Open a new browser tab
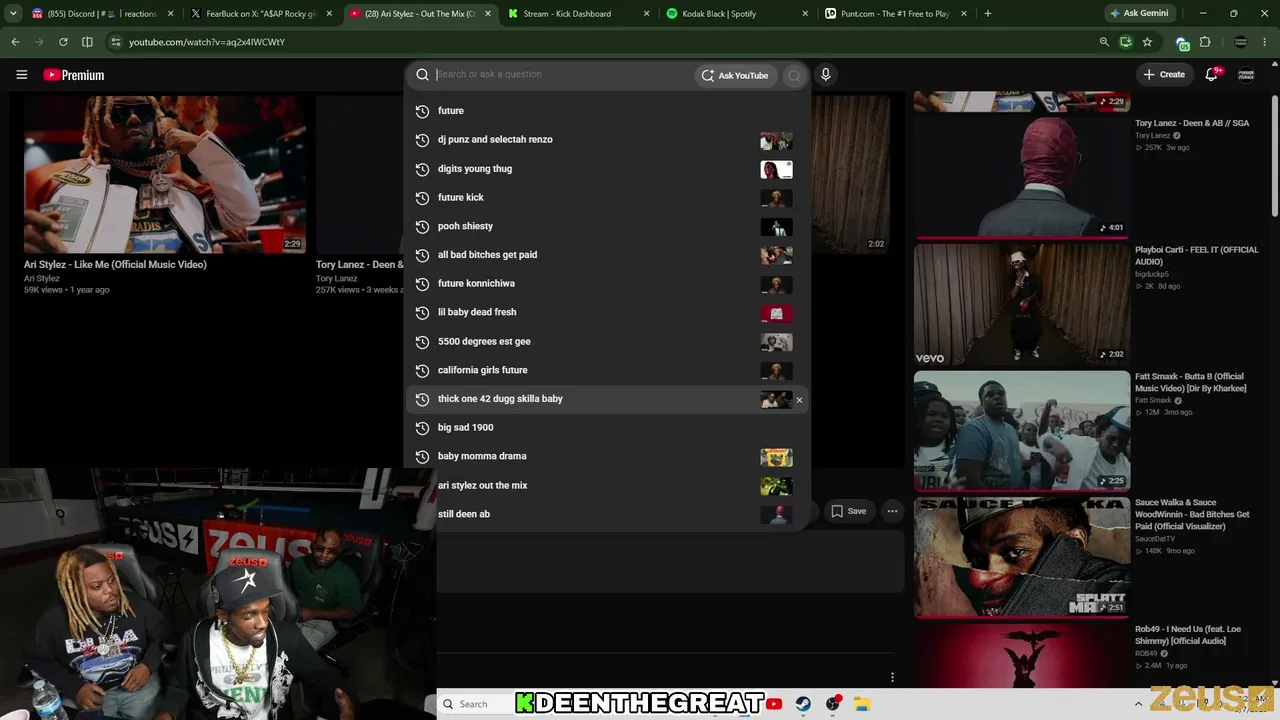 click(x=988, y=14)
